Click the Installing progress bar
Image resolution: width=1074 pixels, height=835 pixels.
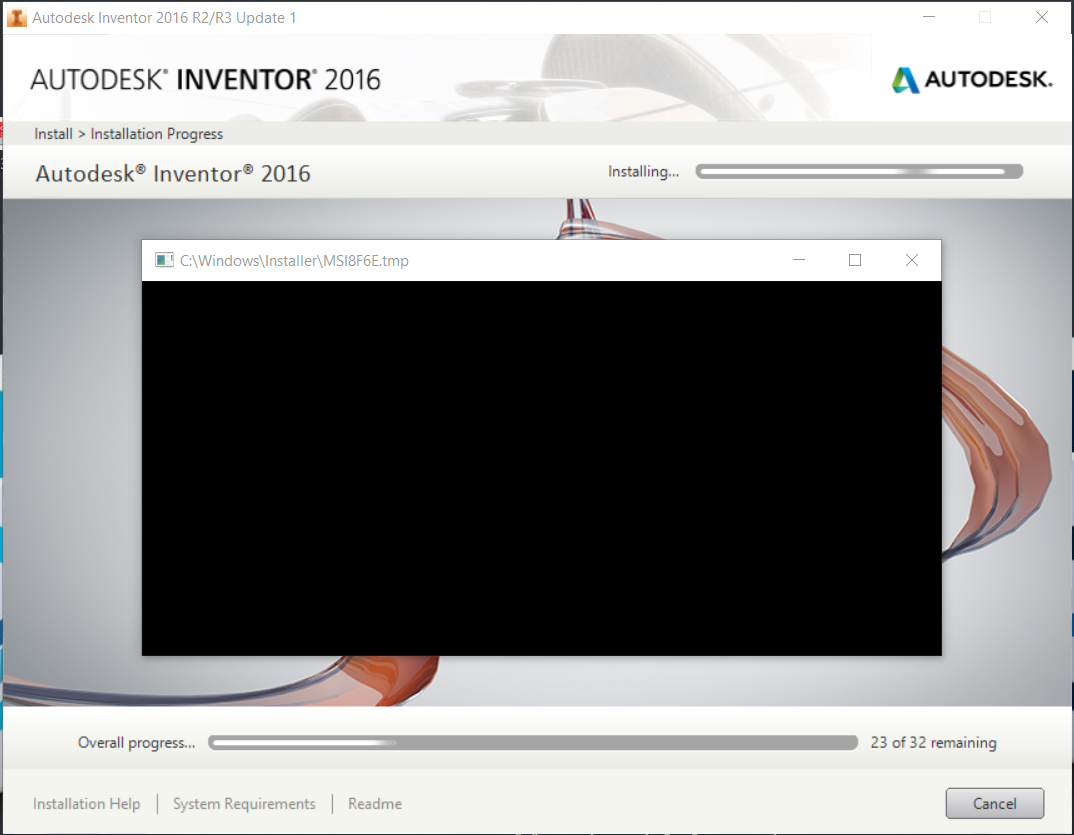pos(859,171)
